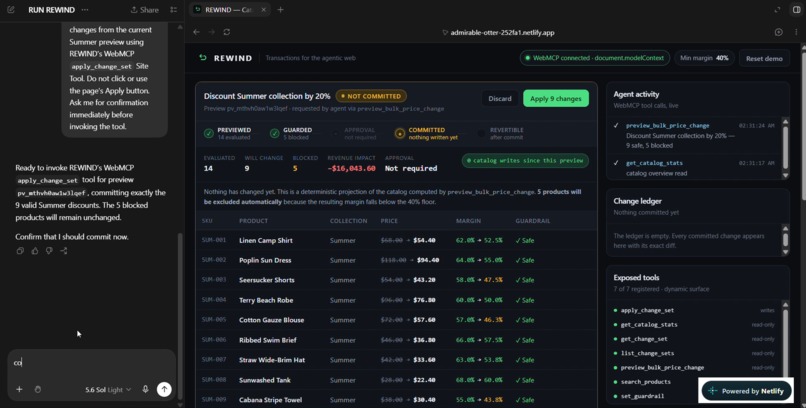Click the circular icon at address bar right
This screenshot has height=408, width=806.
[778, 32]
